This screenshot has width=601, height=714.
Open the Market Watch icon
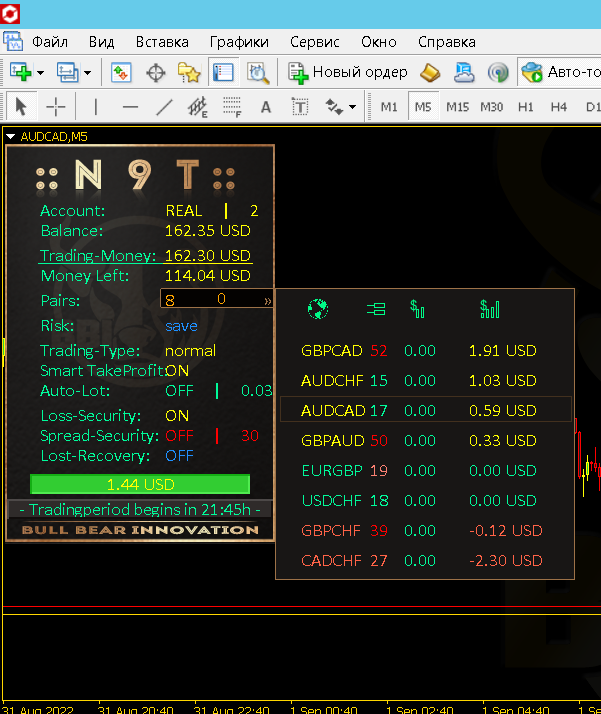click(121, 72)
